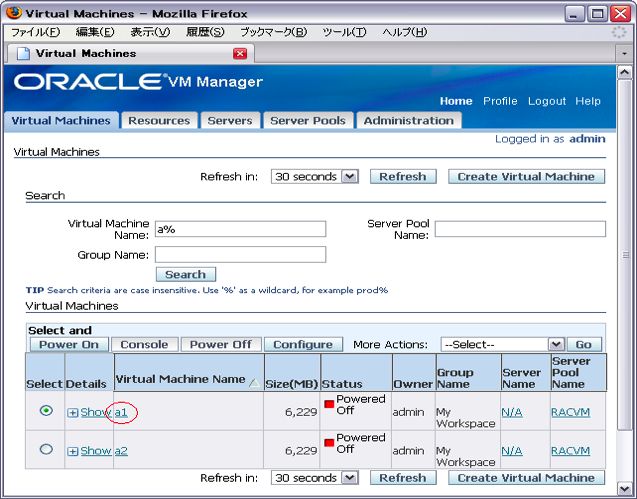Click the top Create Virtual Machine button
Viewport: 637px width, 499px height.
point(526,177)
